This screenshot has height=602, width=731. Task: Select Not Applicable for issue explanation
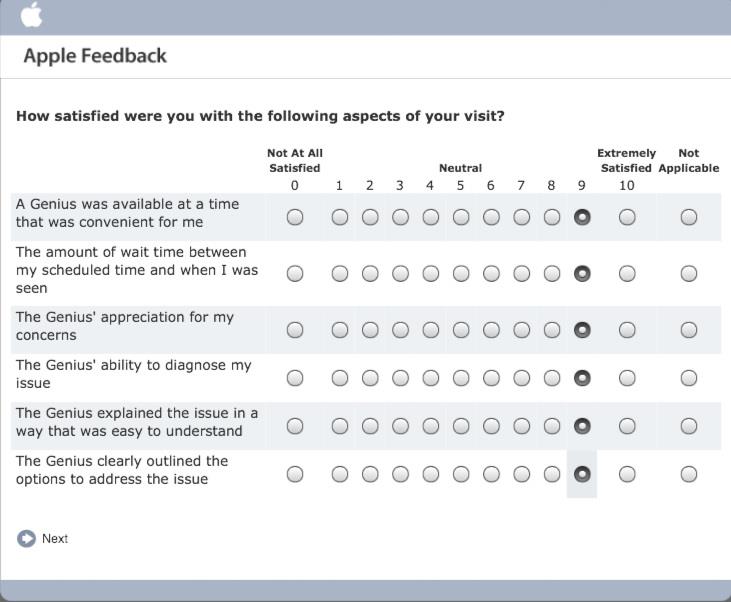(689, 426)
